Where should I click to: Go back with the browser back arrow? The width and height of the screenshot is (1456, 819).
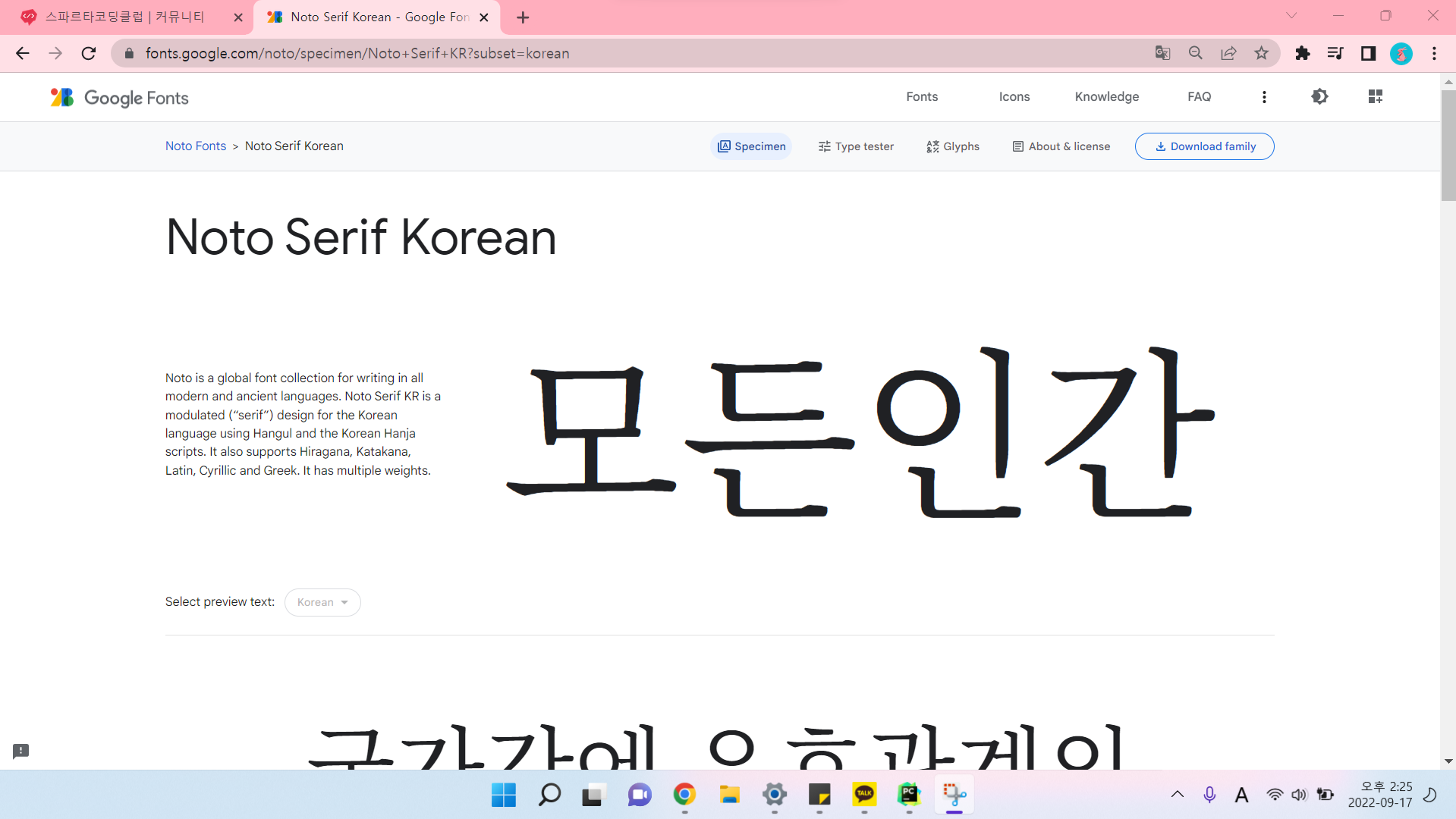coord(22,53)
